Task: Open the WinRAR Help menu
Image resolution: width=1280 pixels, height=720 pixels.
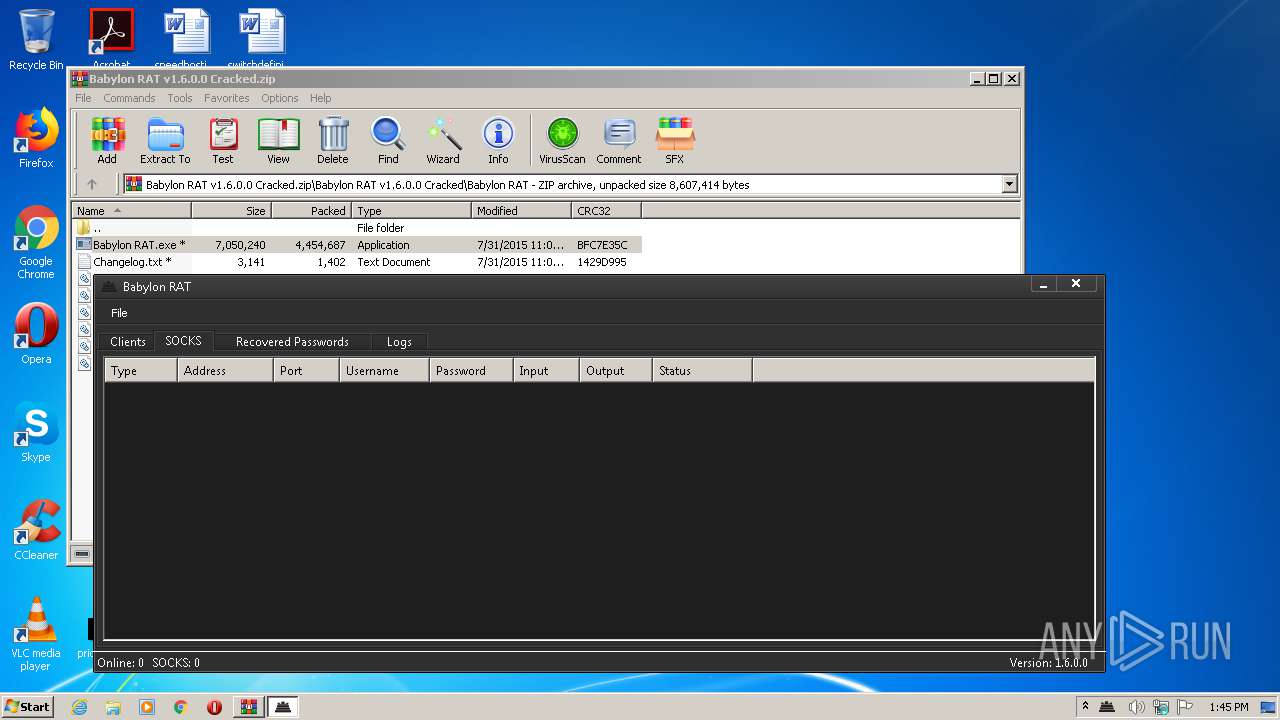Action: pyautogui.click(x=320, y=98)
